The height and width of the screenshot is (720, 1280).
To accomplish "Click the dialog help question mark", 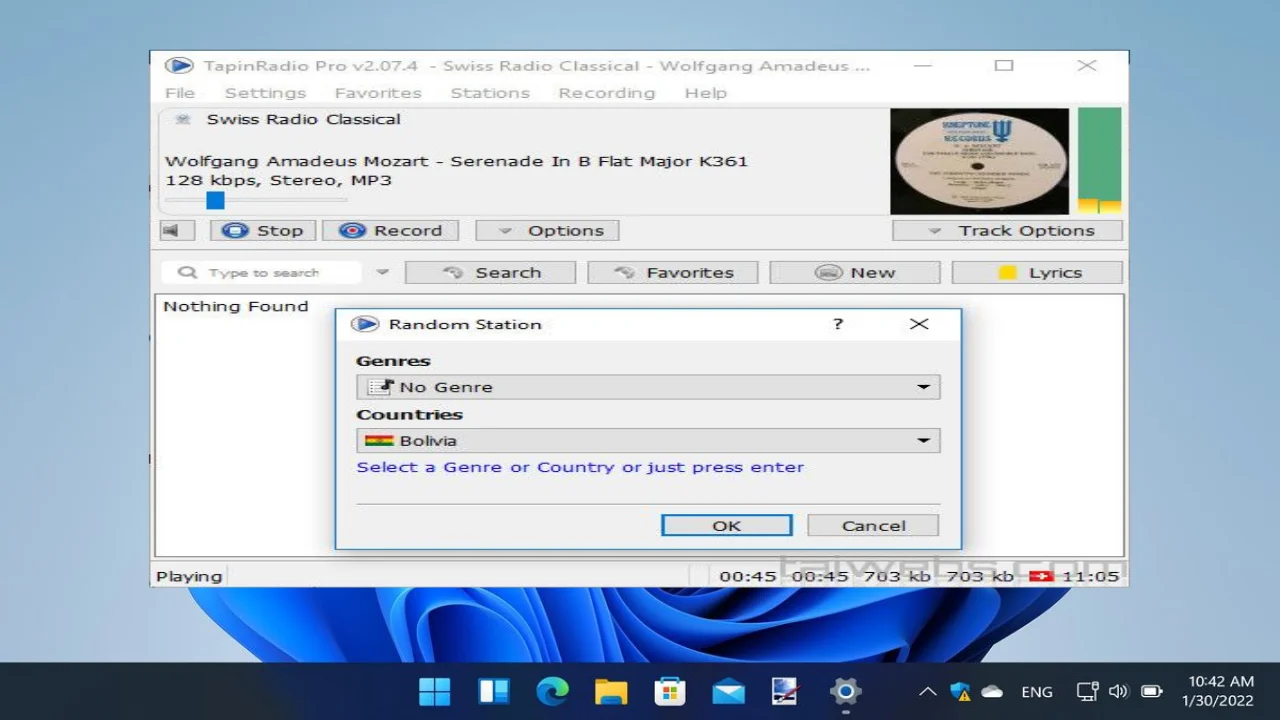I will pyautogui.click(x=838, y=324).
